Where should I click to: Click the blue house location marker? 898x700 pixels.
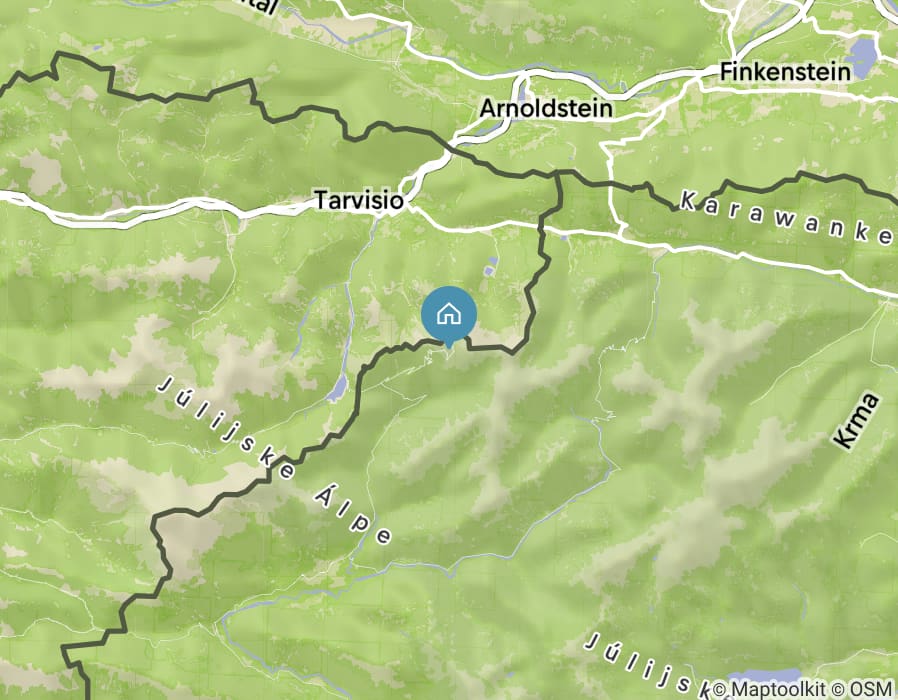coord(449,316)
